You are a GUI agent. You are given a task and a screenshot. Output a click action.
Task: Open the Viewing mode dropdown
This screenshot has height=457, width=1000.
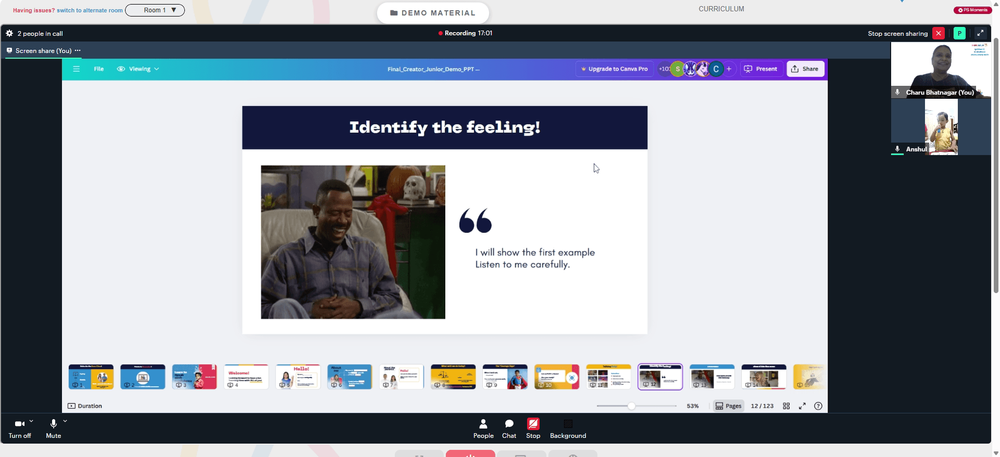click(x=138, y=69)
